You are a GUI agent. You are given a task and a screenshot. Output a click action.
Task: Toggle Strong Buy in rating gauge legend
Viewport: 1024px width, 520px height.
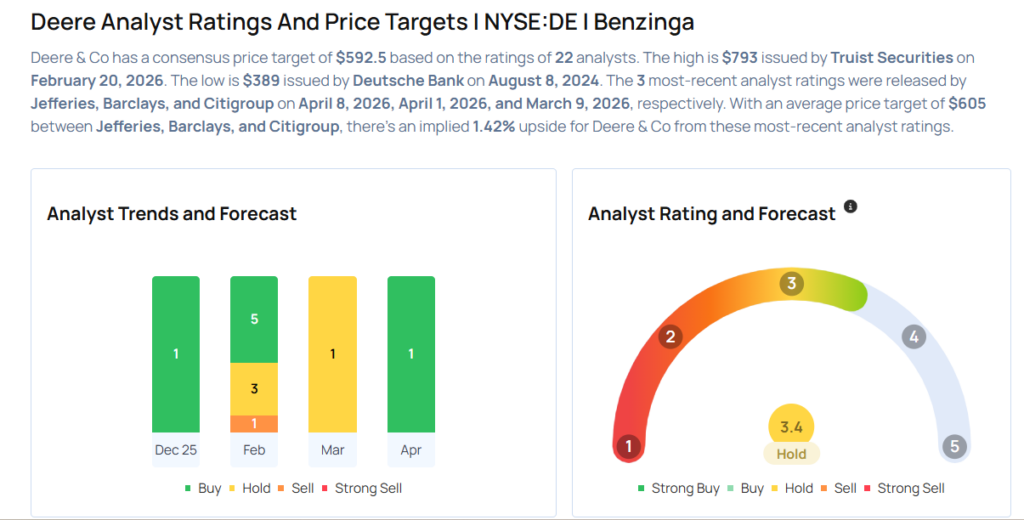click(x=680, y=488)
